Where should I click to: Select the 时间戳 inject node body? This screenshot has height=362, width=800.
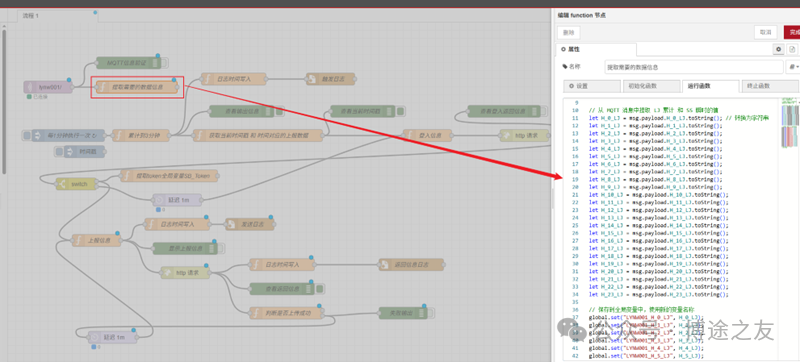click(x=84, y=151)
